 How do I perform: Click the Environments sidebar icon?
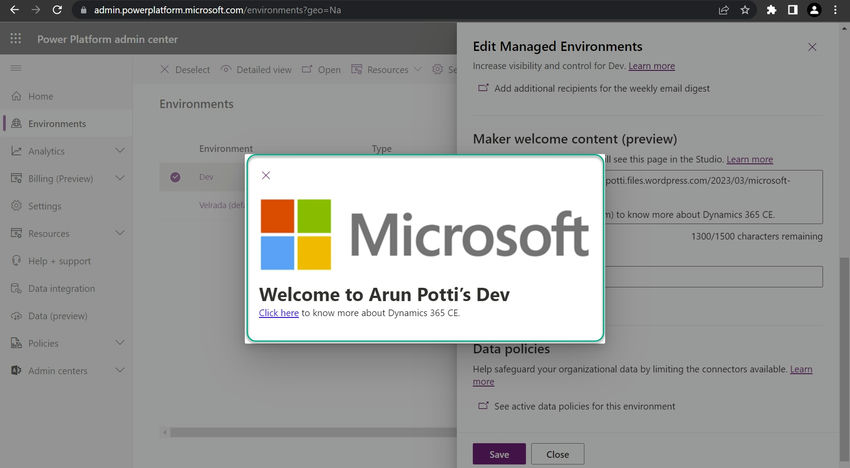(x=17, y=124)
